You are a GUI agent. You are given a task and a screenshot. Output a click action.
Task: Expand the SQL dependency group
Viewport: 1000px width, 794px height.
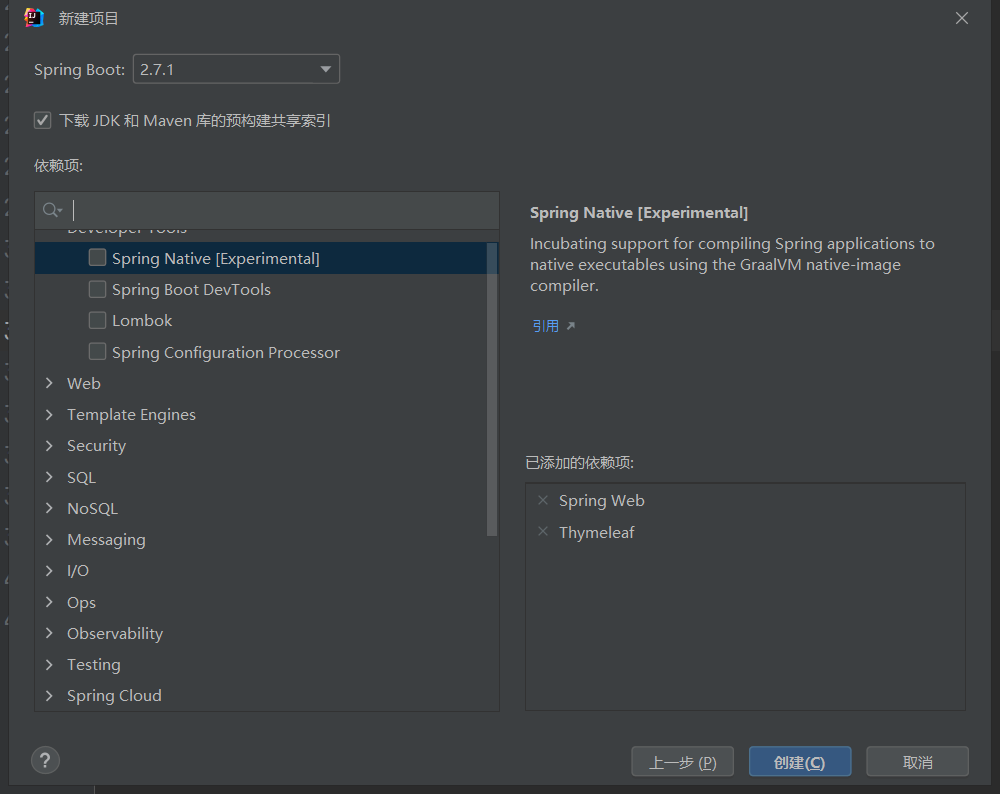pyautogui.click(x=49, y=478)
